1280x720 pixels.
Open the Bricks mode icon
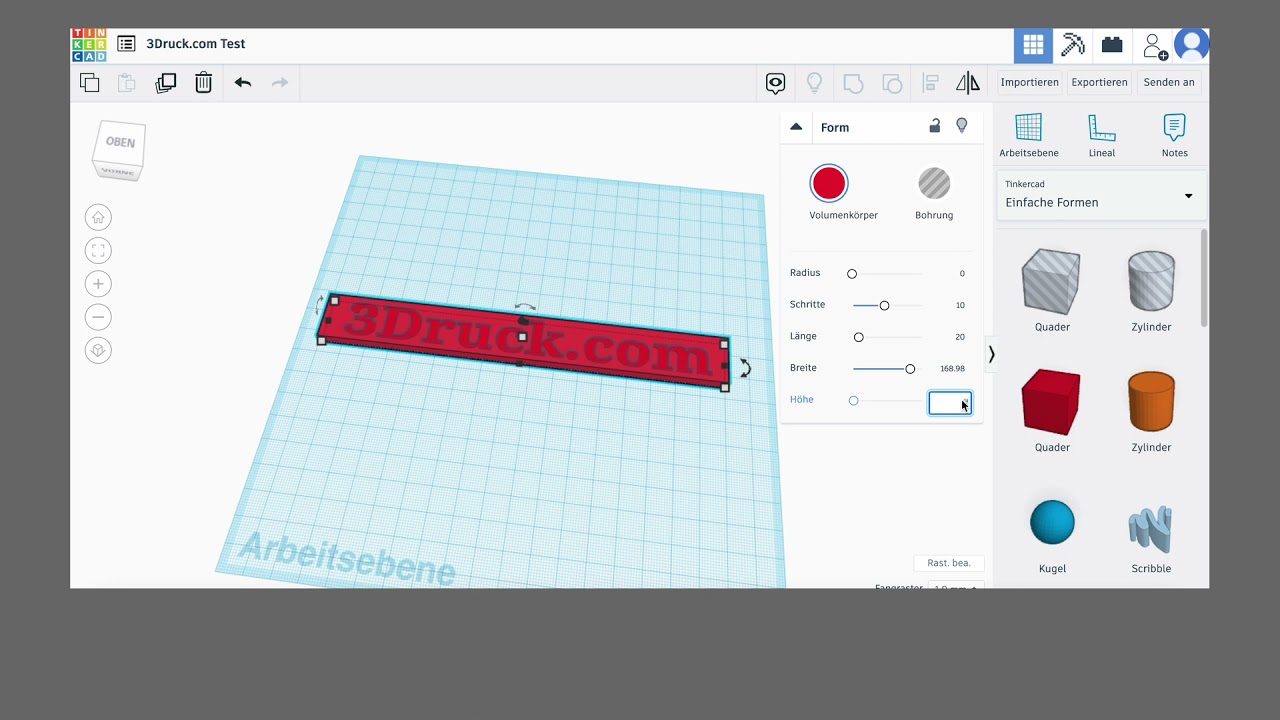click(1112, 45)
